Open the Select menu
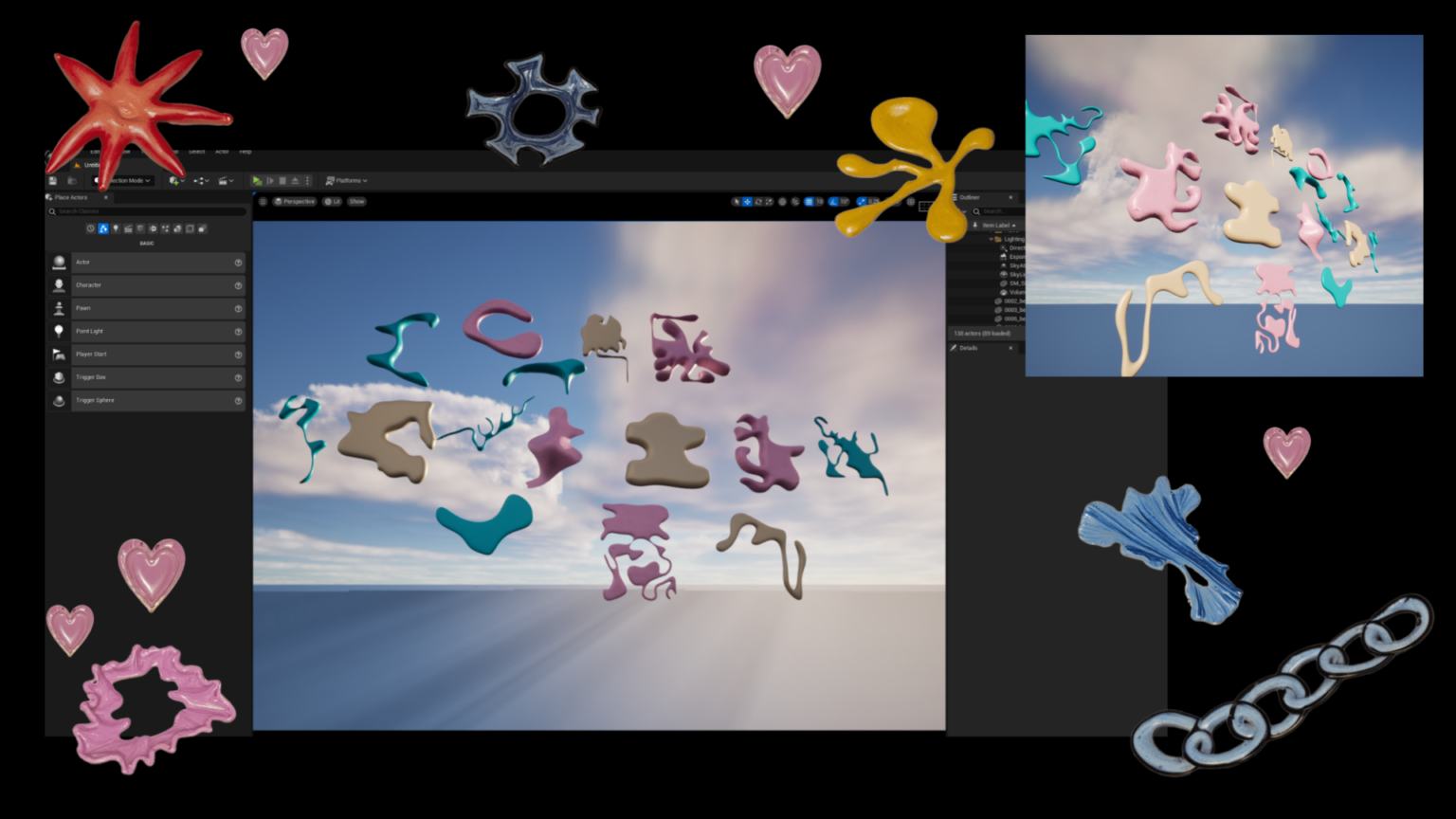Screen dimensions: 1456x819 click(196, 152)
